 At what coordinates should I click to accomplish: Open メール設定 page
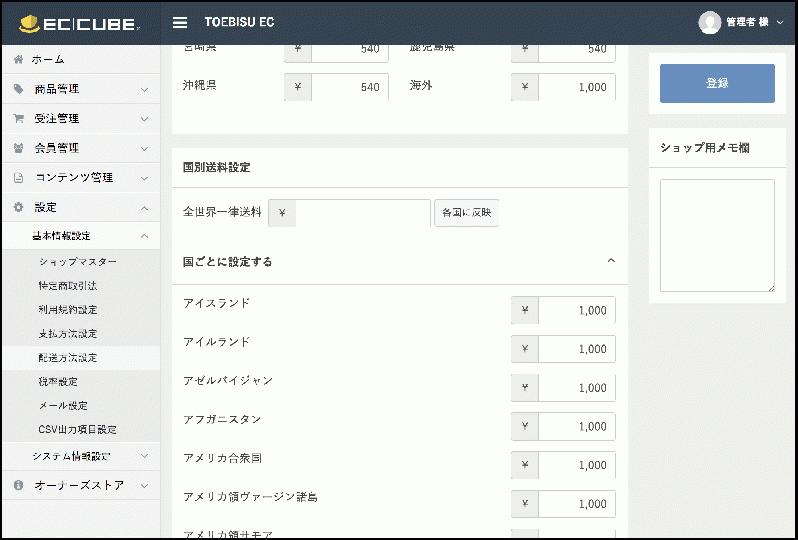tap(63, 406)
